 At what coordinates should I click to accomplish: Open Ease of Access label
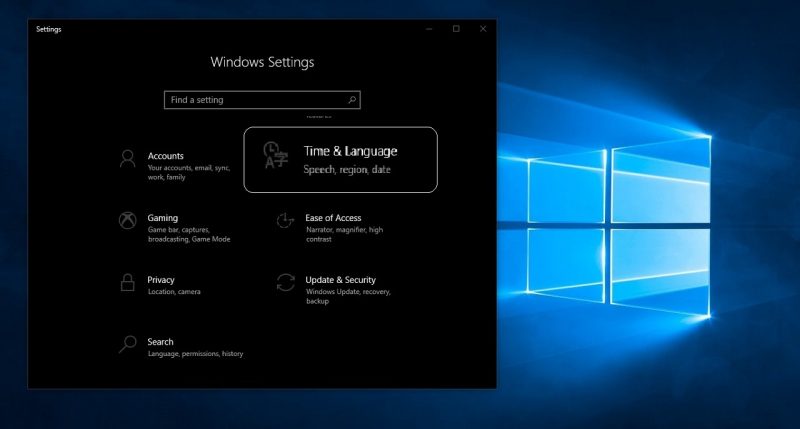(333, 218)
